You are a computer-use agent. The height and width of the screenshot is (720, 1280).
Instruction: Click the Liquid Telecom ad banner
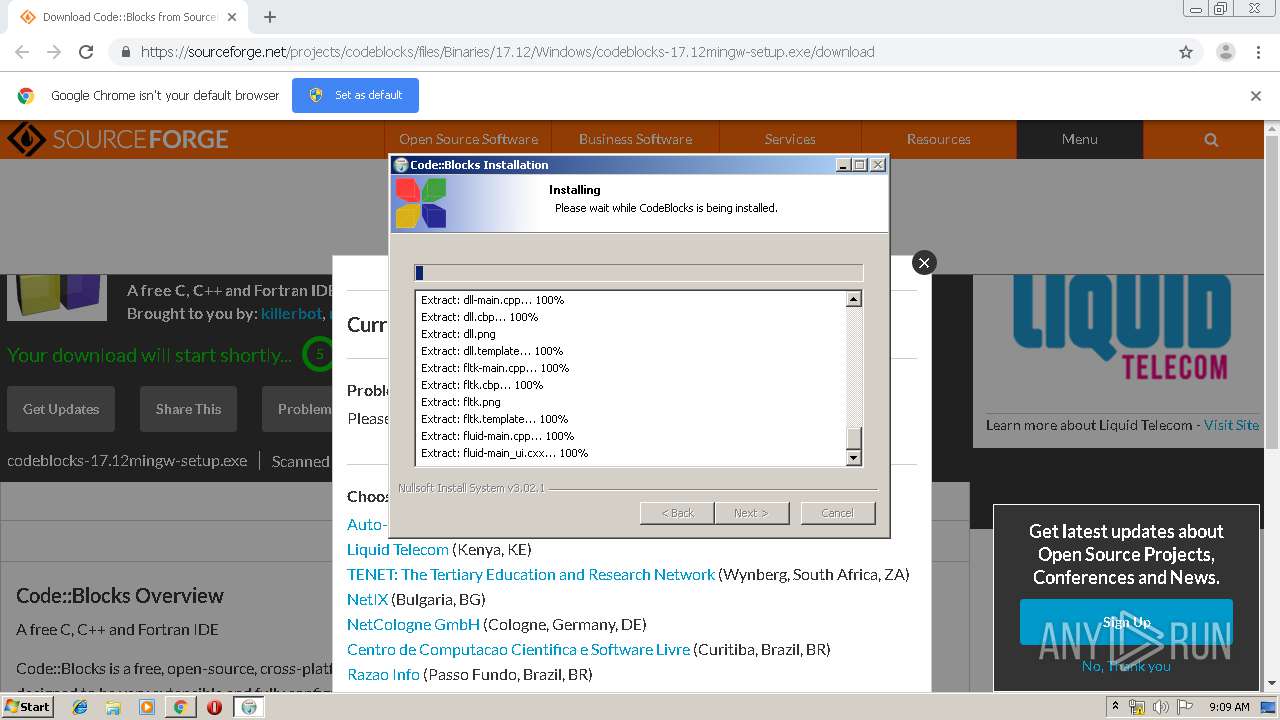click(1121, 330)
